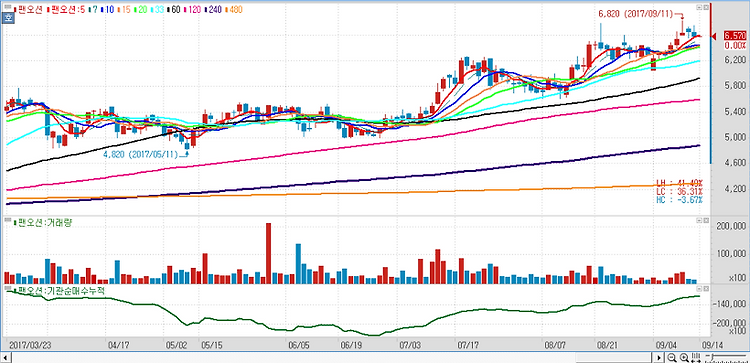Image resolution: width=750 pixels, height=363 pixels.
Task: Collapse the 기관순매수누적 panel
Action: [x=699, y=289]
